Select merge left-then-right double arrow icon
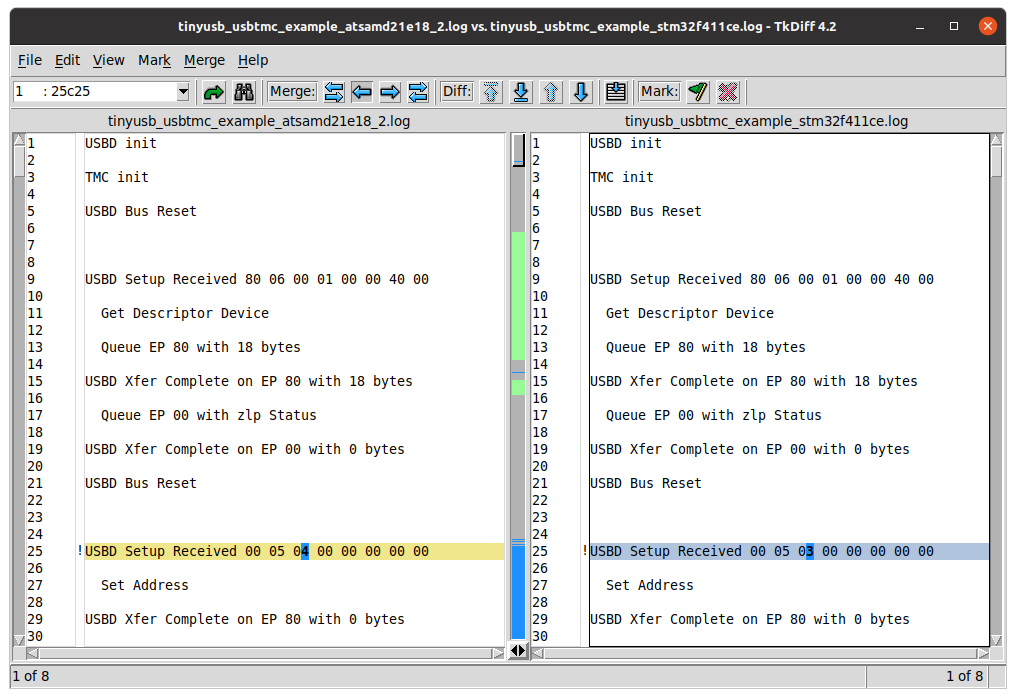The width and height of the screenshot is (1016, 698). click(334, 92)
